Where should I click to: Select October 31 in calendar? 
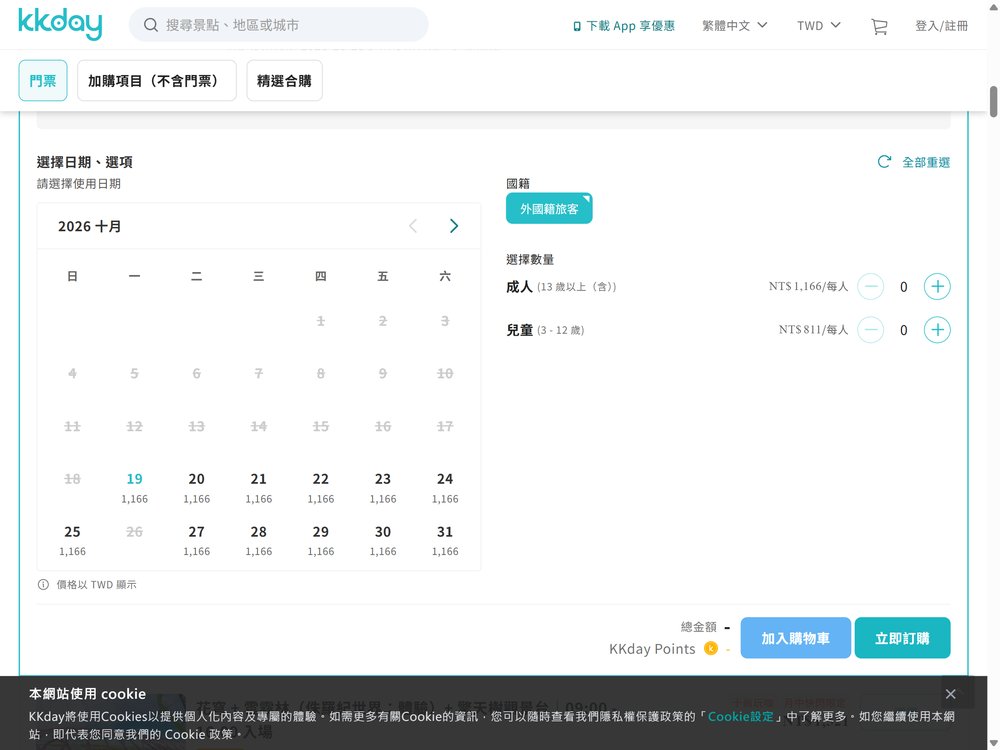(445, 540)
